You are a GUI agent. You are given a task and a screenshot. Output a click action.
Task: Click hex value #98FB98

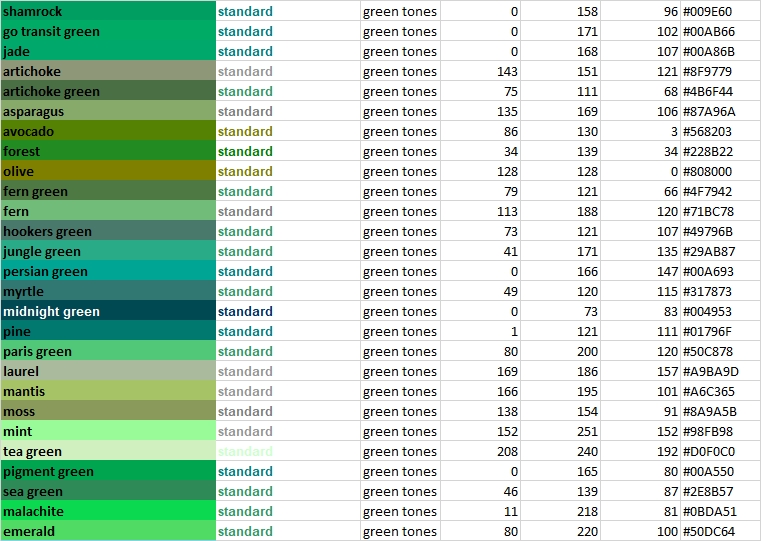pyautogui.click(x=708, y=432)
